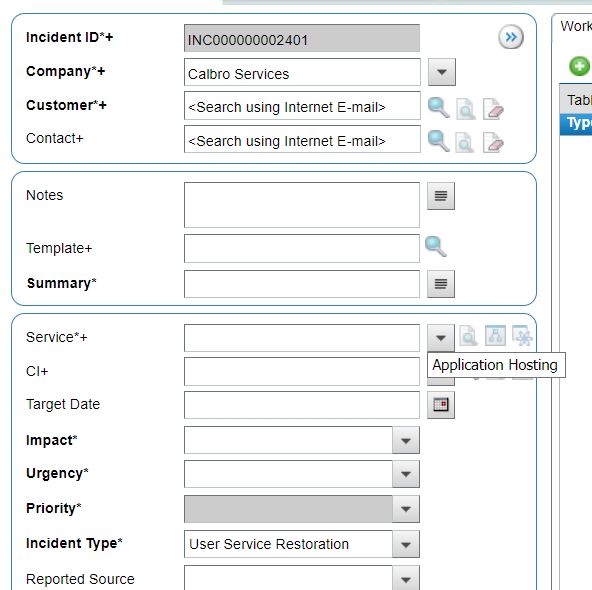Screen dimensions: 592x590
Task: Clear the Customer field with eraser icon
Action: (x=493, y=109)
